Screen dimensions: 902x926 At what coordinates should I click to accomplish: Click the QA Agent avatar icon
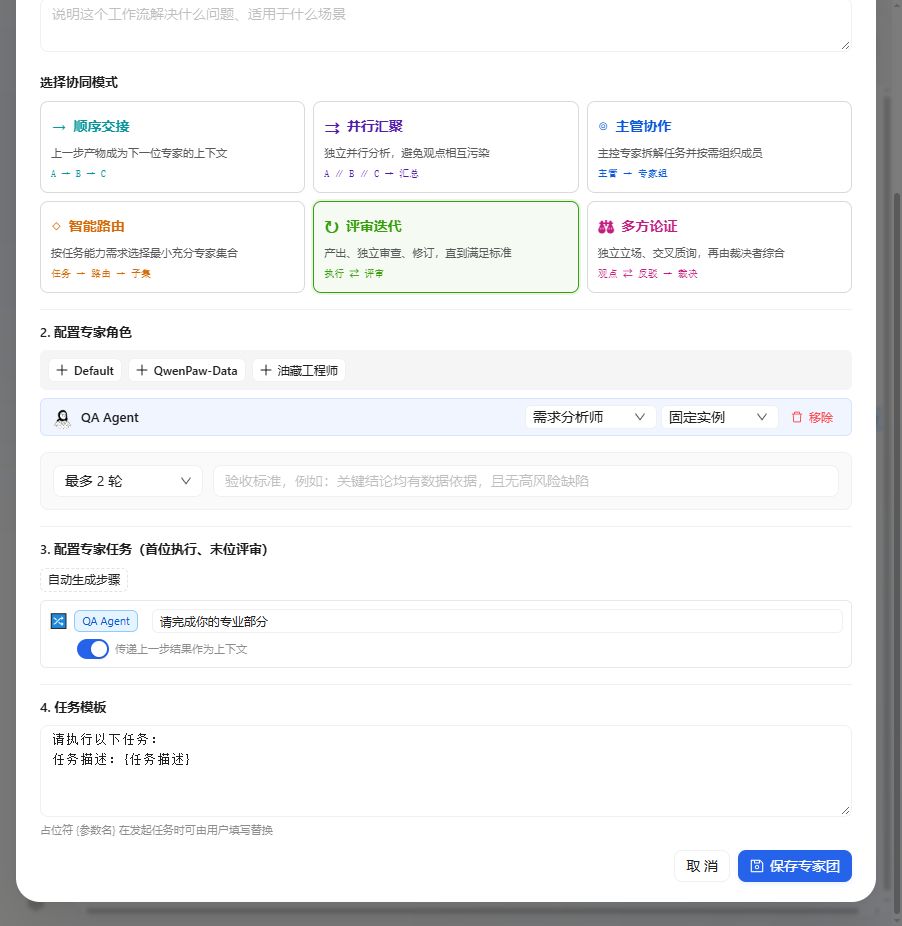point(63,418)
